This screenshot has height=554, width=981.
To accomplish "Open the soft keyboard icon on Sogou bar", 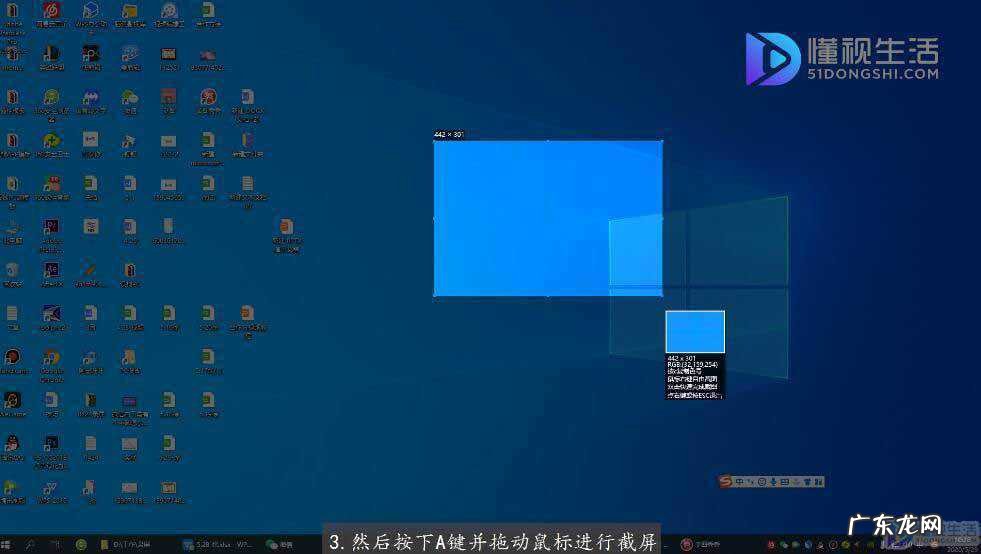I will pos(785,481).
